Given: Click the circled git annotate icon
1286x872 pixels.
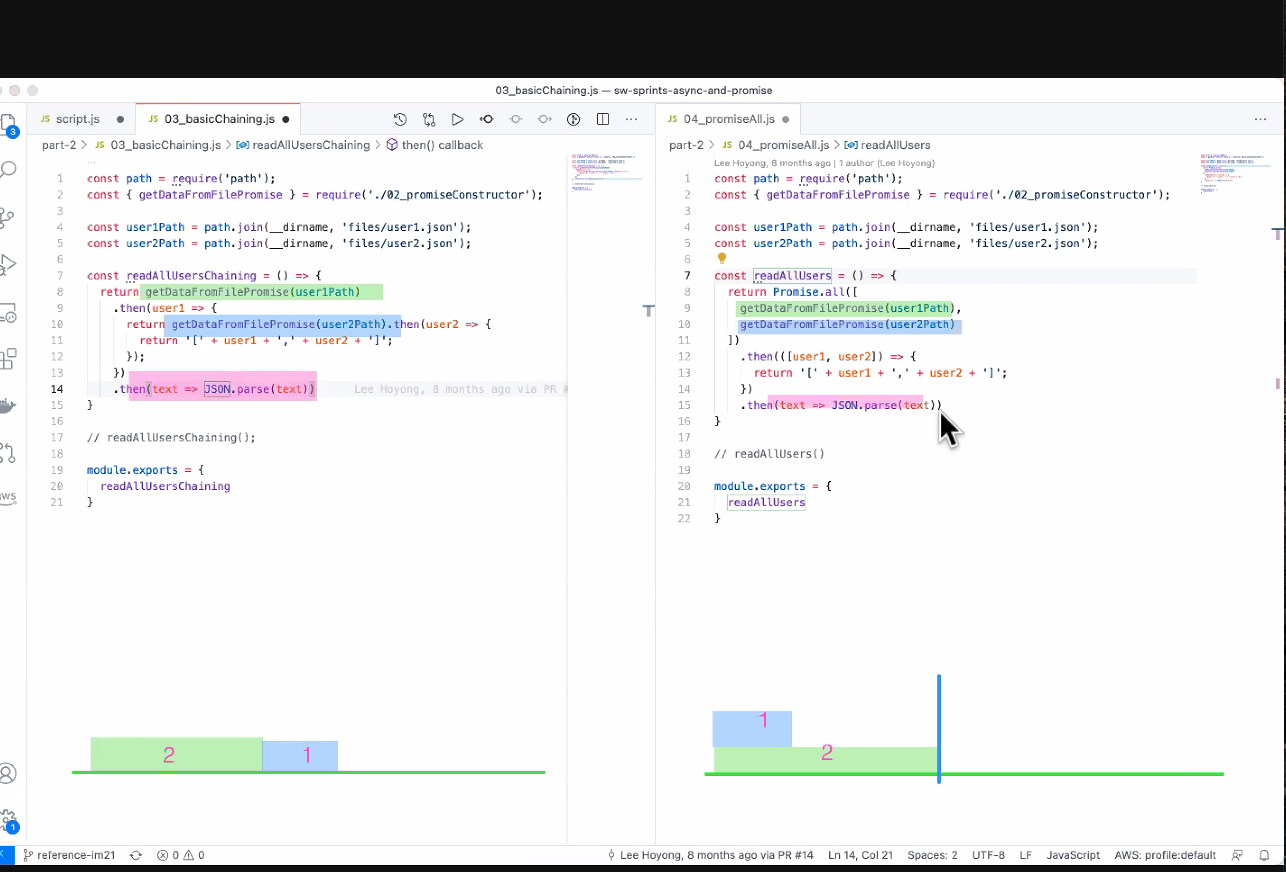Looking at the screenshot, I should [x=574, y=119].
